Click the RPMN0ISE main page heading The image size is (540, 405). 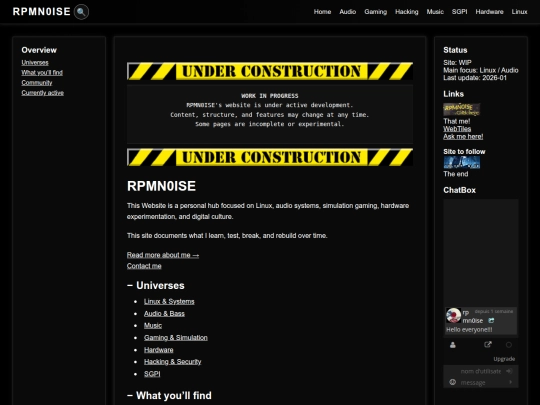pyautogui.click(x=161, y=186)
